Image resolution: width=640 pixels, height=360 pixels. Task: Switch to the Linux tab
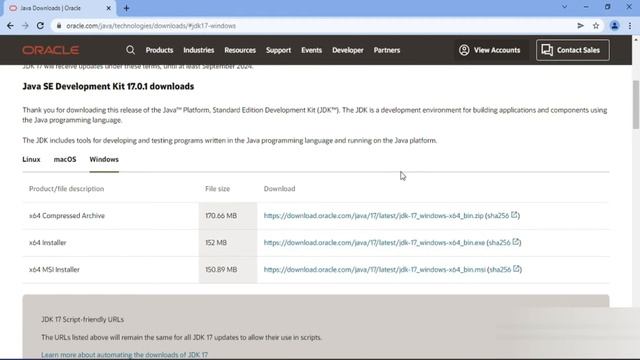coord(31,160)
